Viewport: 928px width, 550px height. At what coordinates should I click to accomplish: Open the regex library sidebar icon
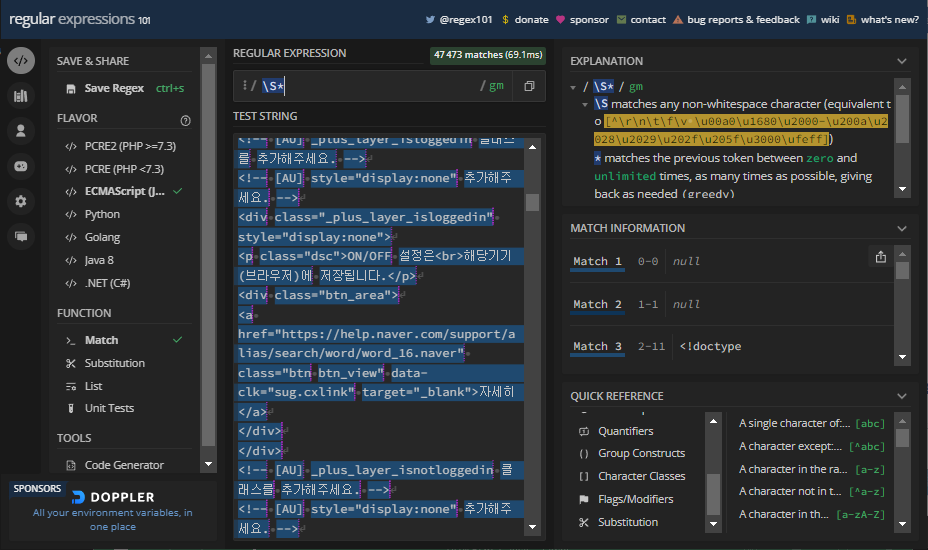click(x=21, y=96)
